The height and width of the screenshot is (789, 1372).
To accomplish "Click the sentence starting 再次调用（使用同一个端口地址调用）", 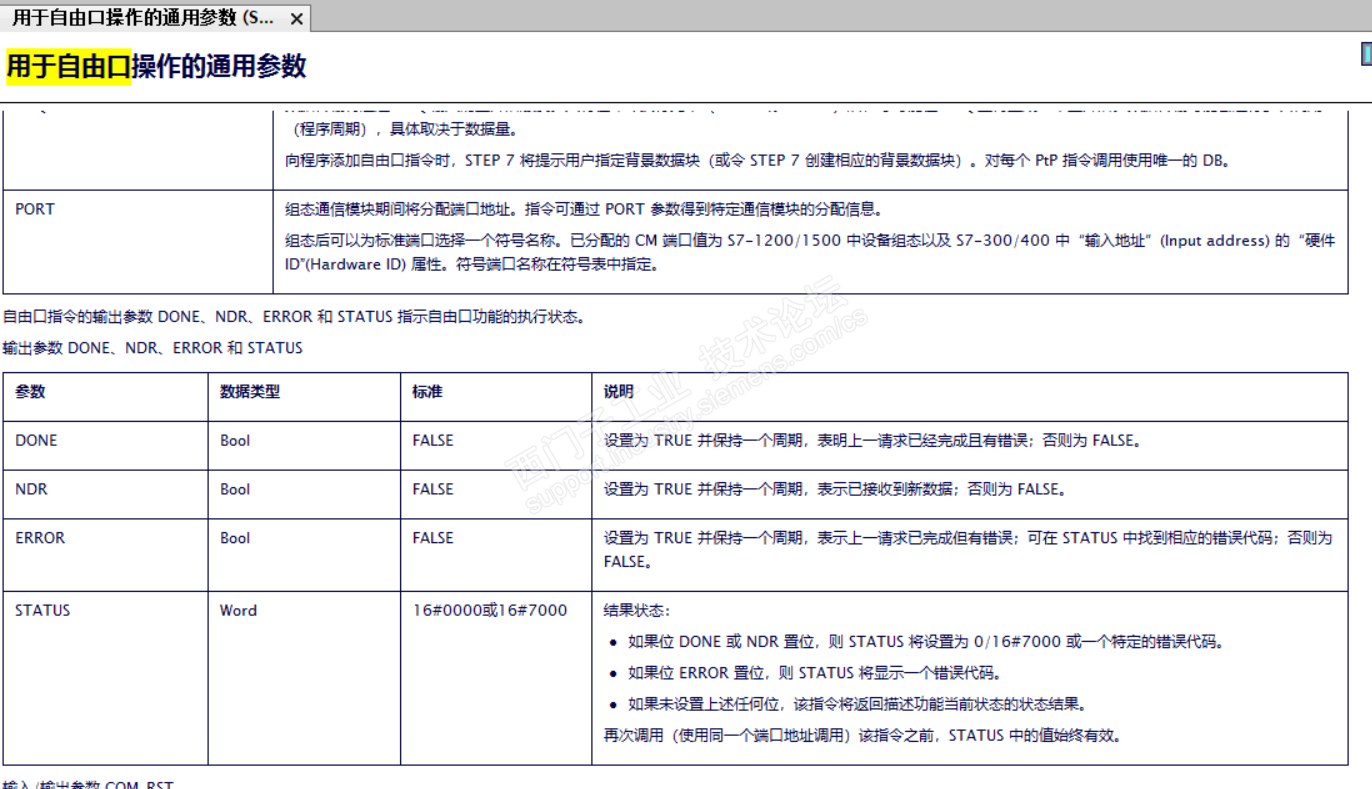I will click(x=862, y=735).
